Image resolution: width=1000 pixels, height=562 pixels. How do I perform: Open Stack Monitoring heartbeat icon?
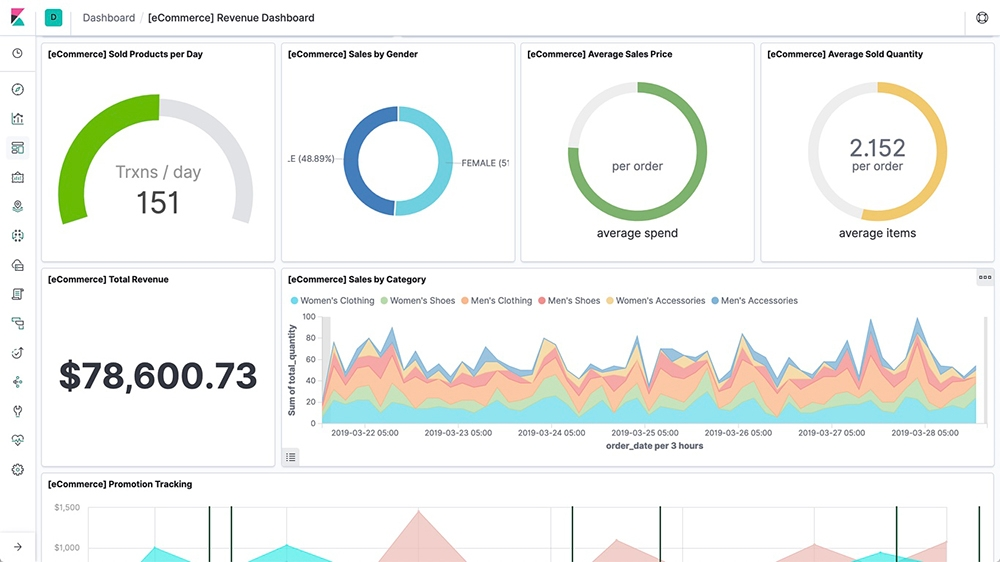[17, 440]
